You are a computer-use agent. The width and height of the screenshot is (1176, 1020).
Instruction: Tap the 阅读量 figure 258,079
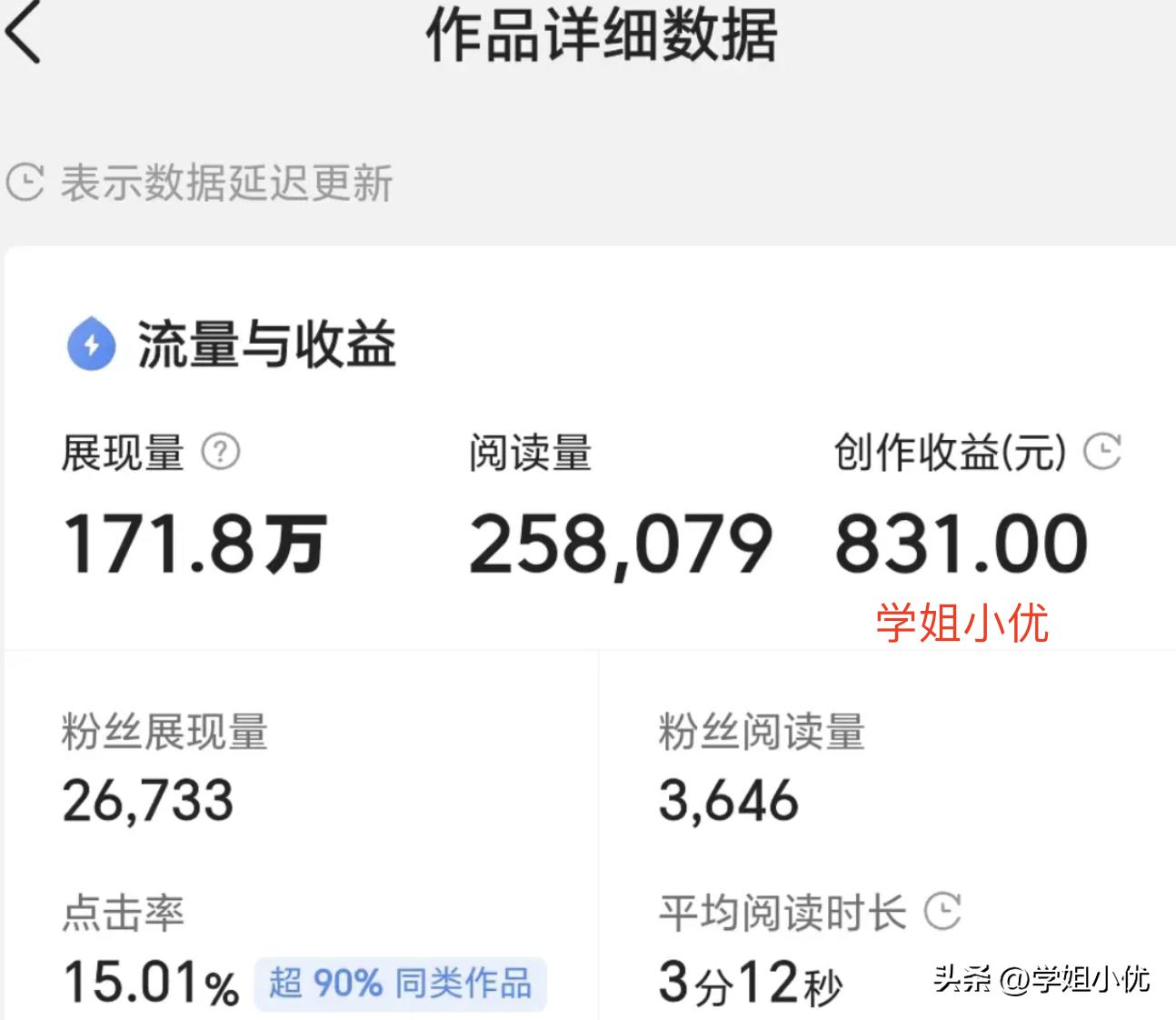[x=618, y=542]
